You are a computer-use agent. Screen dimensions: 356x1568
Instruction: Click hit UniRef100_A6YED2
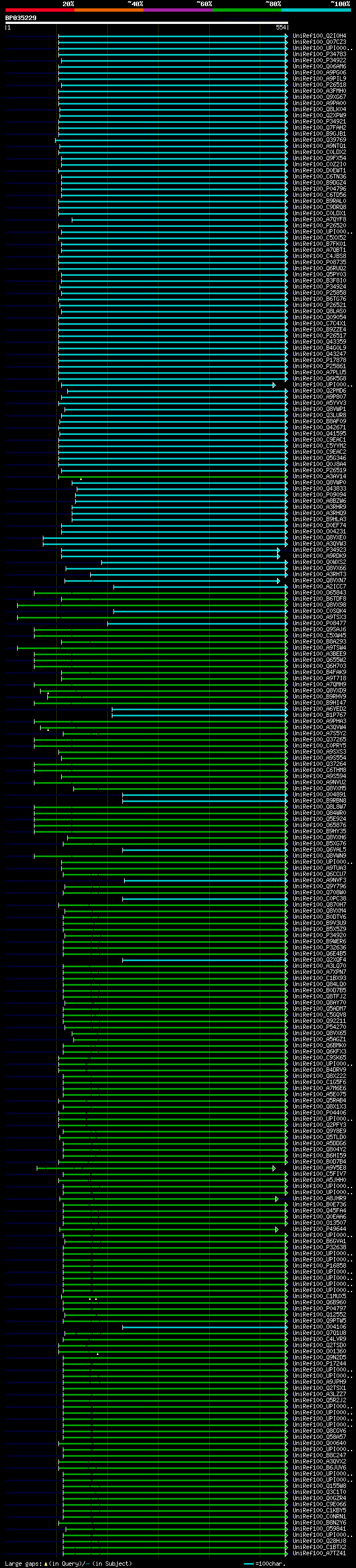click(x=319, y=710)
